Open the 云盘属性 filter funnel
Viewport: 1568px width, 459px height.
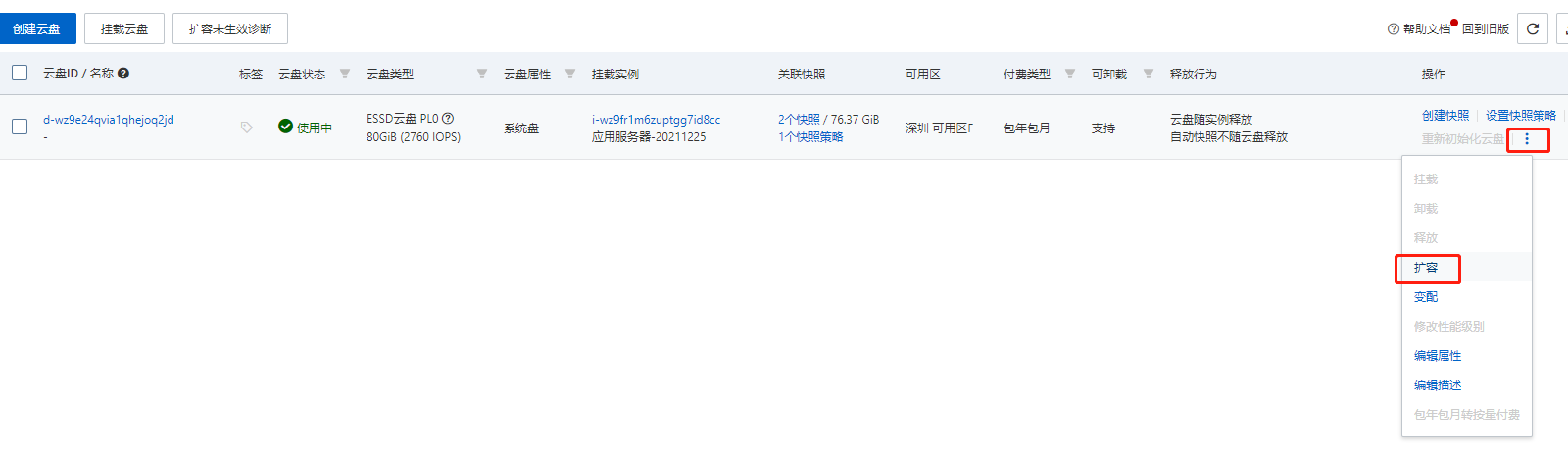pyautogui.click(x=570, y=74)
